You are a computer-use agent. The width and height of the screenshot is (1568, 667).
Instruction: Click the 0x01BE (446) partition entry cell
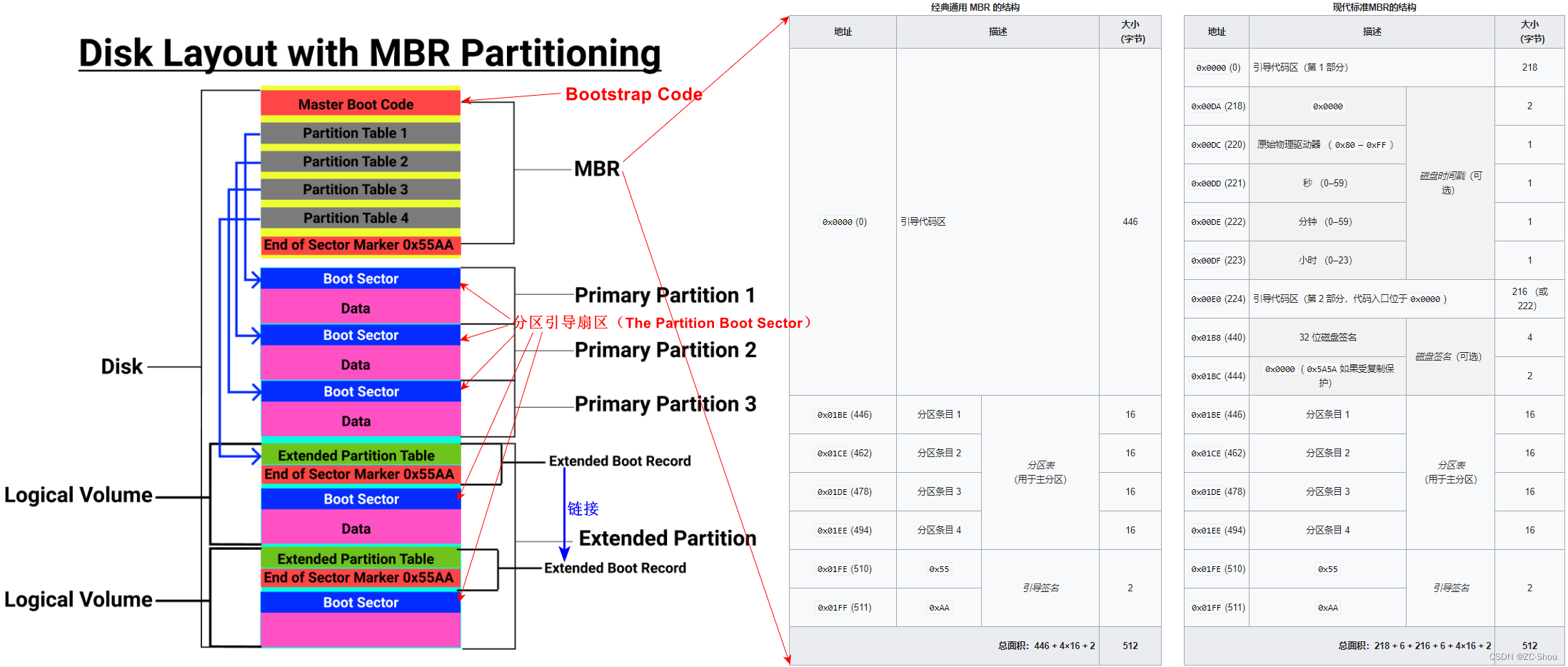pos(843,414)
